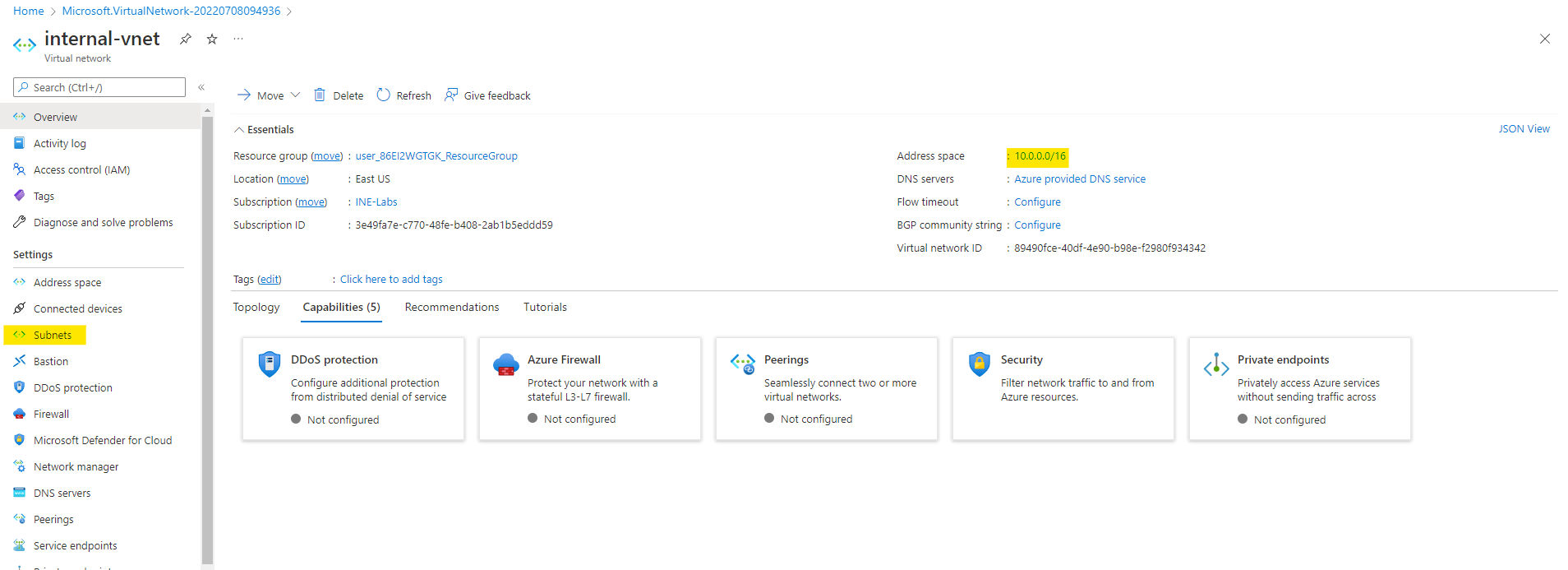
Task: Switch to the Topology tab
Action: coord(256,307)
